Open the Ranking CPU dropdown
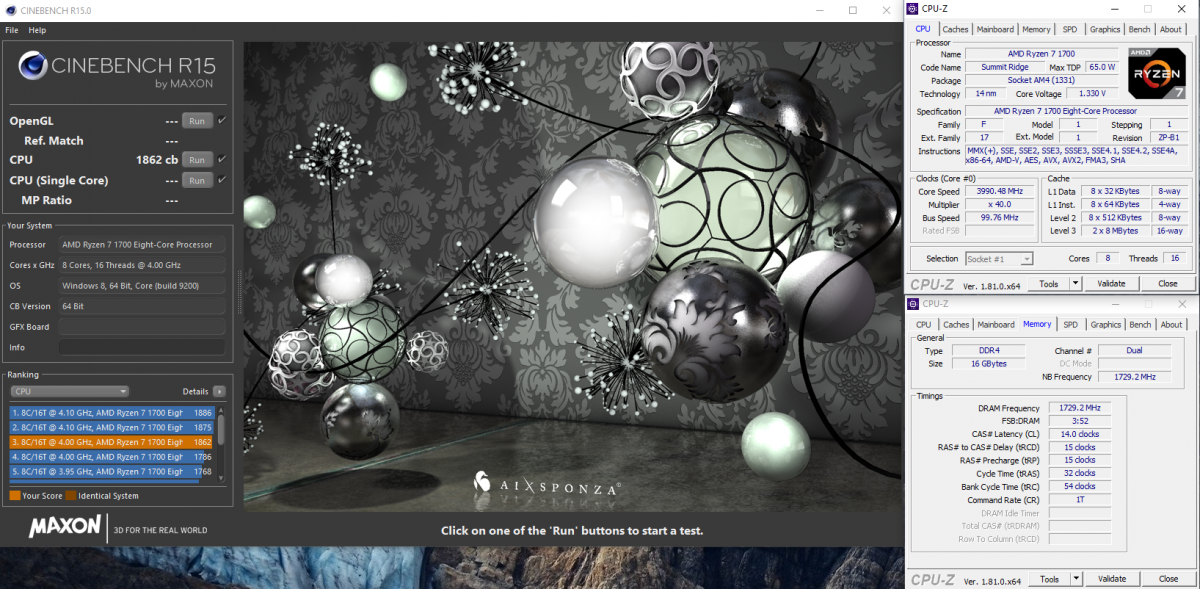1200x589 pixels. pyautogui.click(x=69, y=391)
